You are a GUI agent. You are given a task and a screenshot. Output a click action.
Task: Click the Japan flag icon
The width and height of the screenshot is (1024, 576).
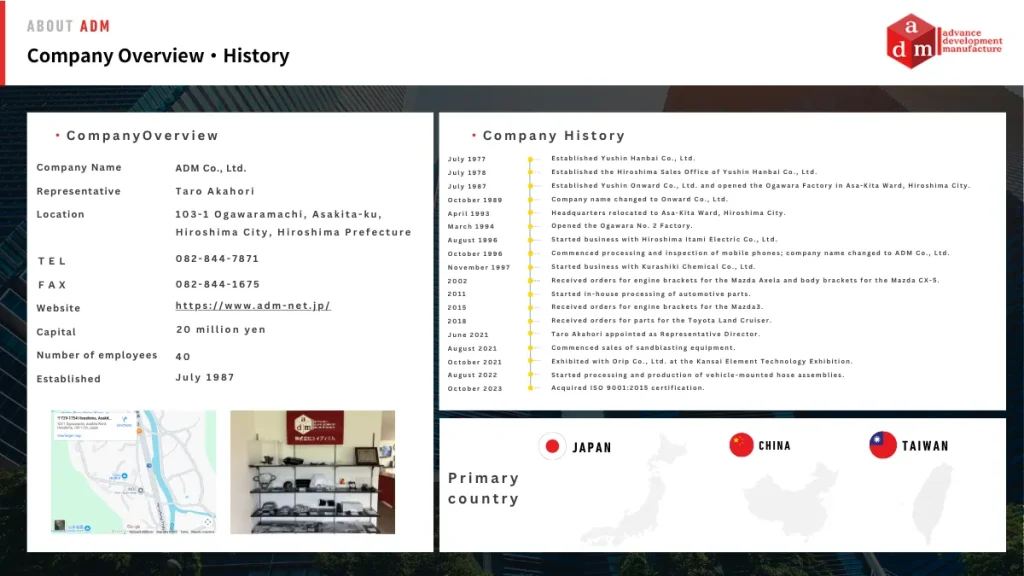[x=552, y=446]
